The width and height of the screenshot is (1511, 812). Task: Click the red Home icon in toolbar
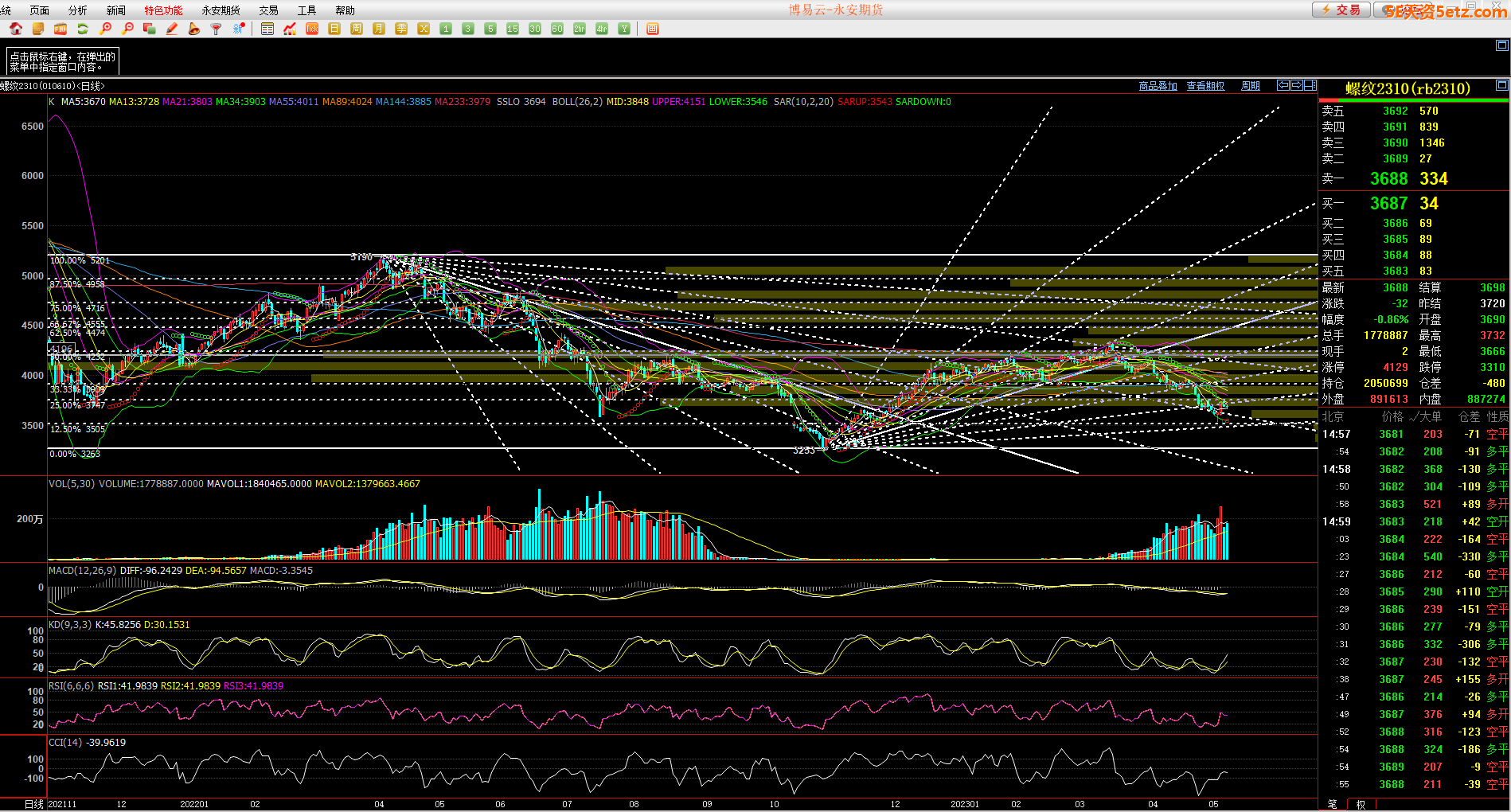tap(16, 29)
